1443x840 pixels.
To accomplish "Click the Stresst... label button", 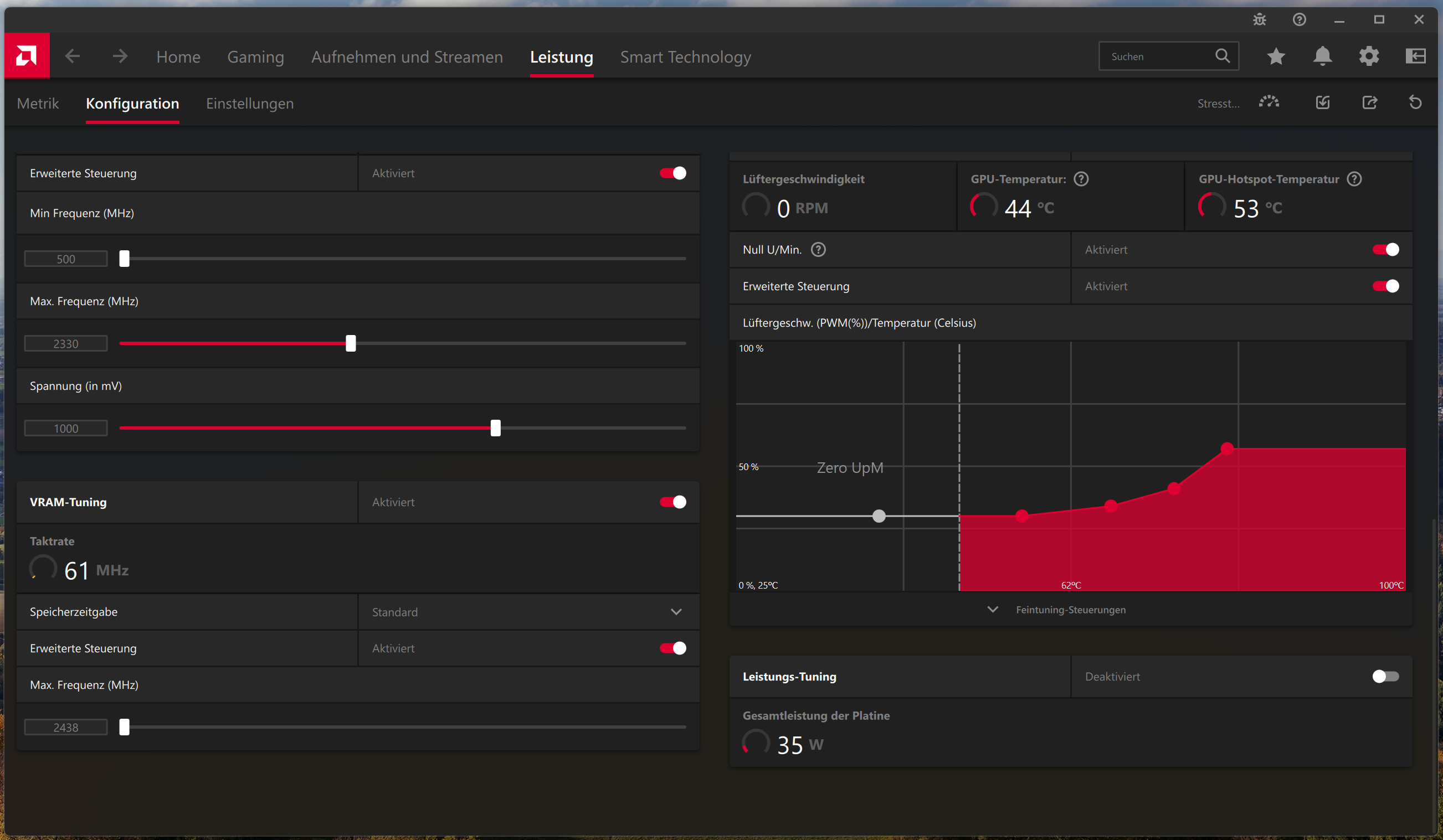I will [x=1218, y=104].
